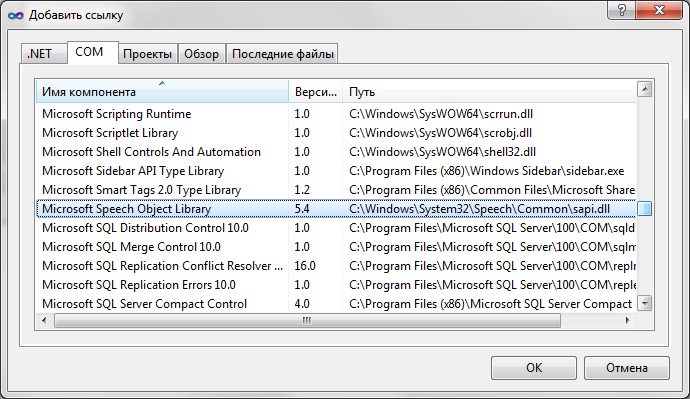Click the scrobj.dll path cell
The image size is (690, 399).
(x=440, y=133)
